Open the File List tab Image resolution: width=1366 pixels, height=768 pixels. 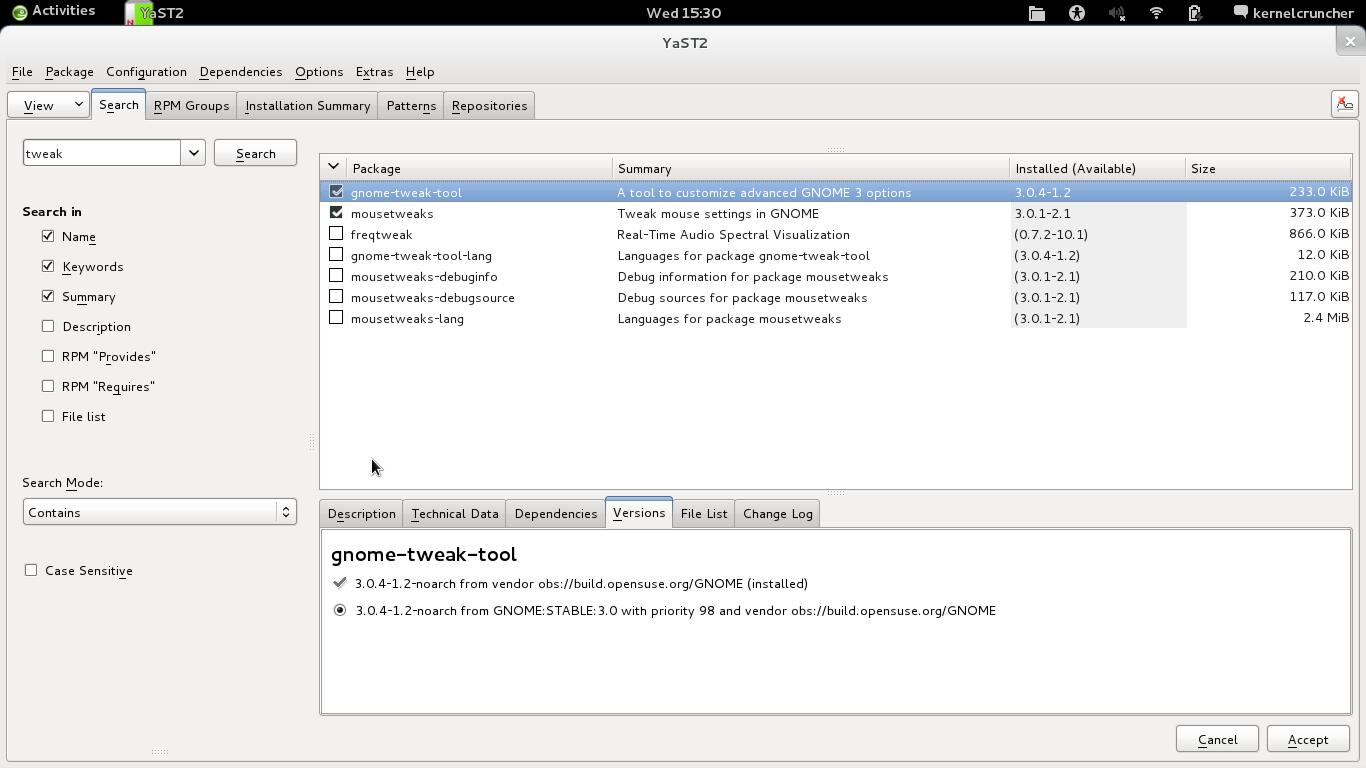tap(704, 513)
